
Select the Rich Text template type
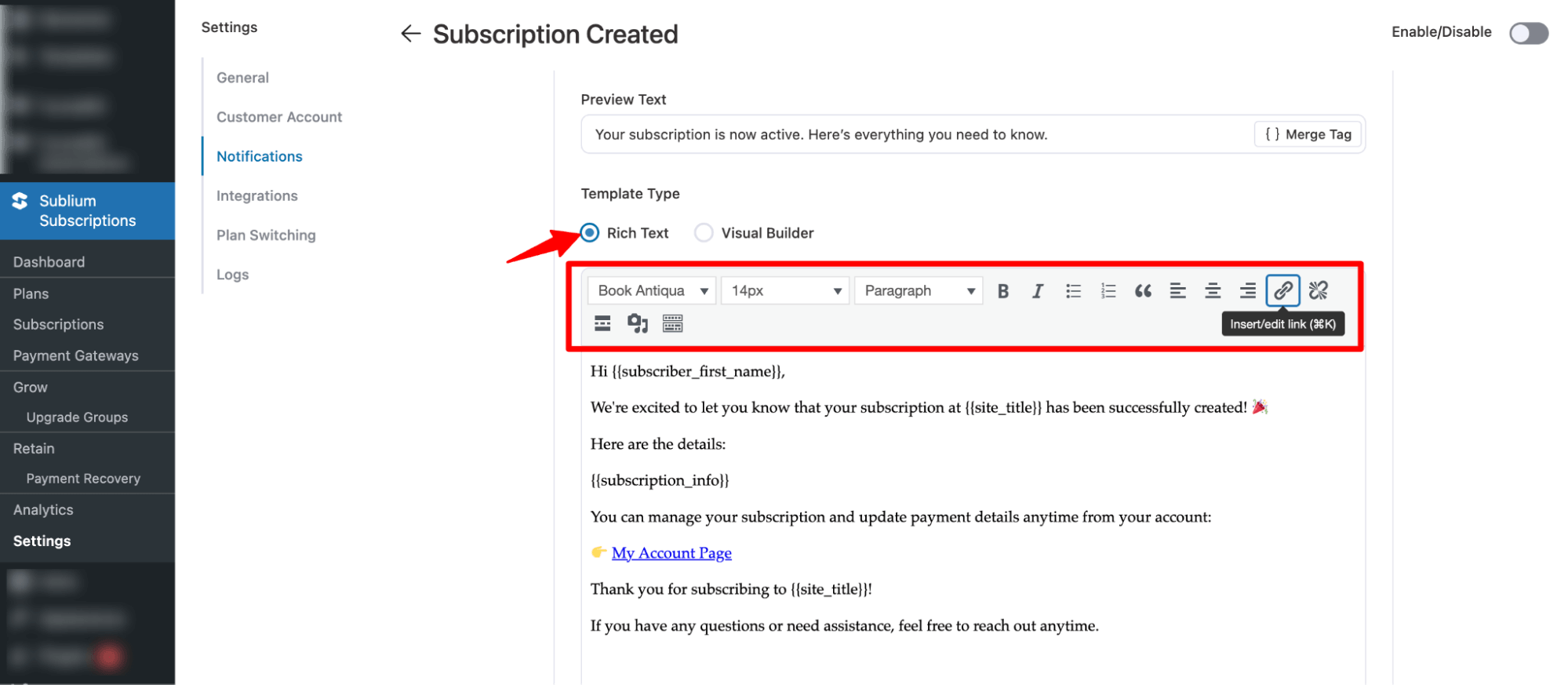point(590,233)
